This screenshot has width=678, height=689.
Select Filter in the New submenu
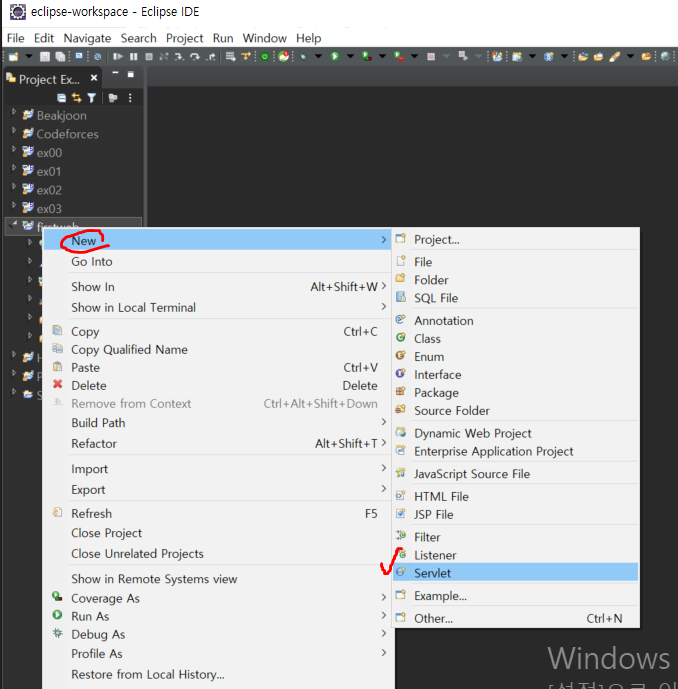point(515,537)
